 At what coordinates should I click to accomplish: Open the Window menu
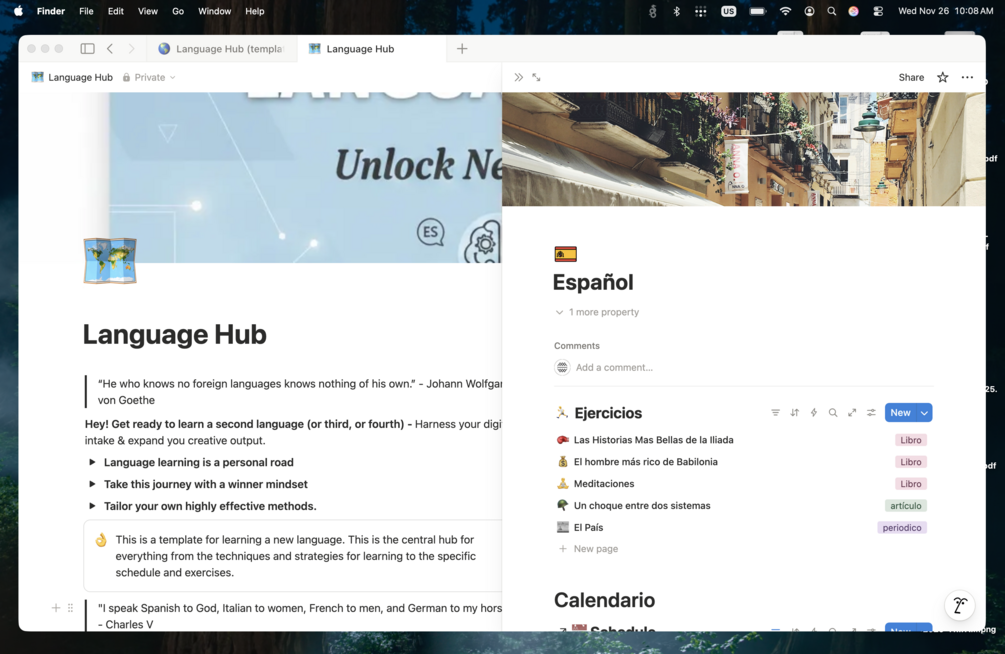(214, 11)
